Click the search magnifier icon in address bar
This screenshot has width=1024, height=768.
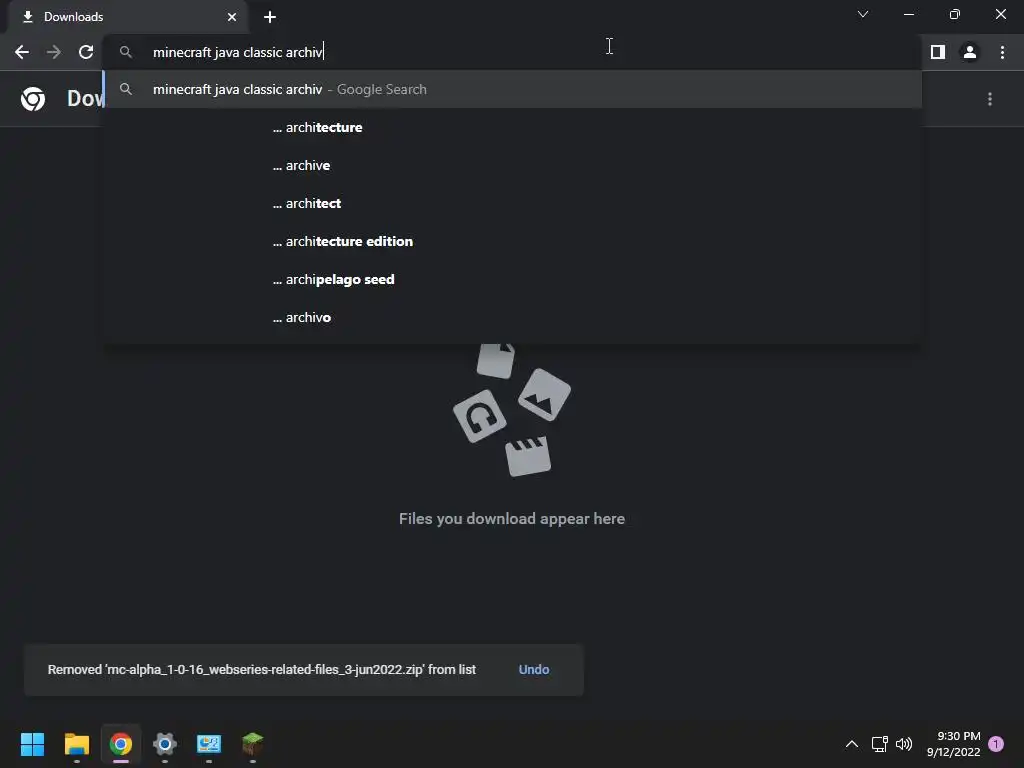(126, 52)
